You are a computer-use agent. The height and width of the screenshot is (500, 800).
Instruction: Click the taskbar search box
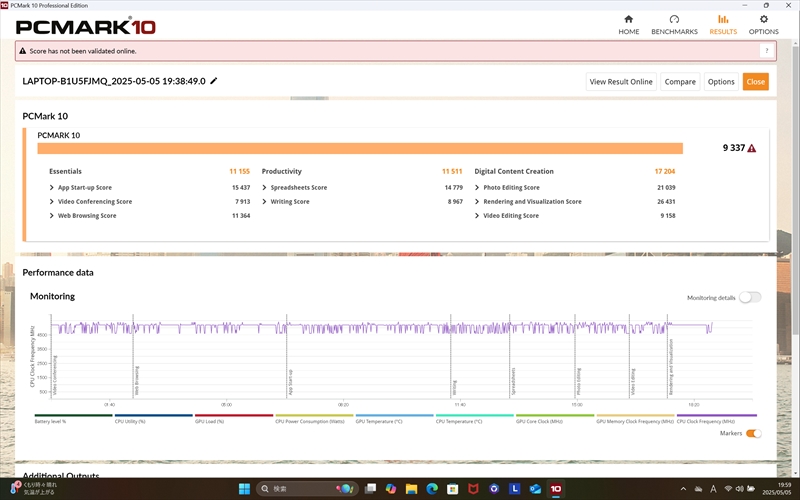pos(307,489)
